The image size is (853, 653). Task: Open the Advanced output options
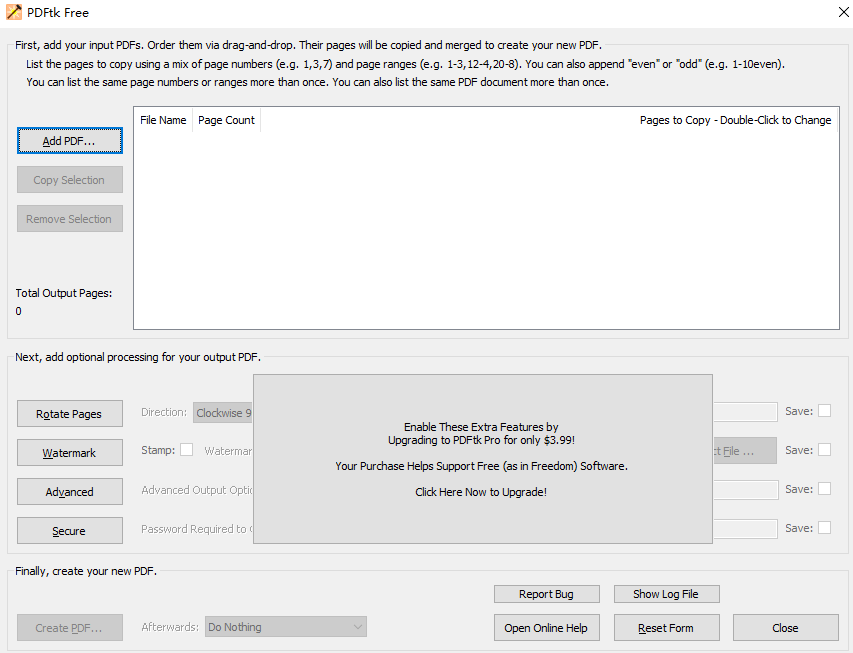69,492
